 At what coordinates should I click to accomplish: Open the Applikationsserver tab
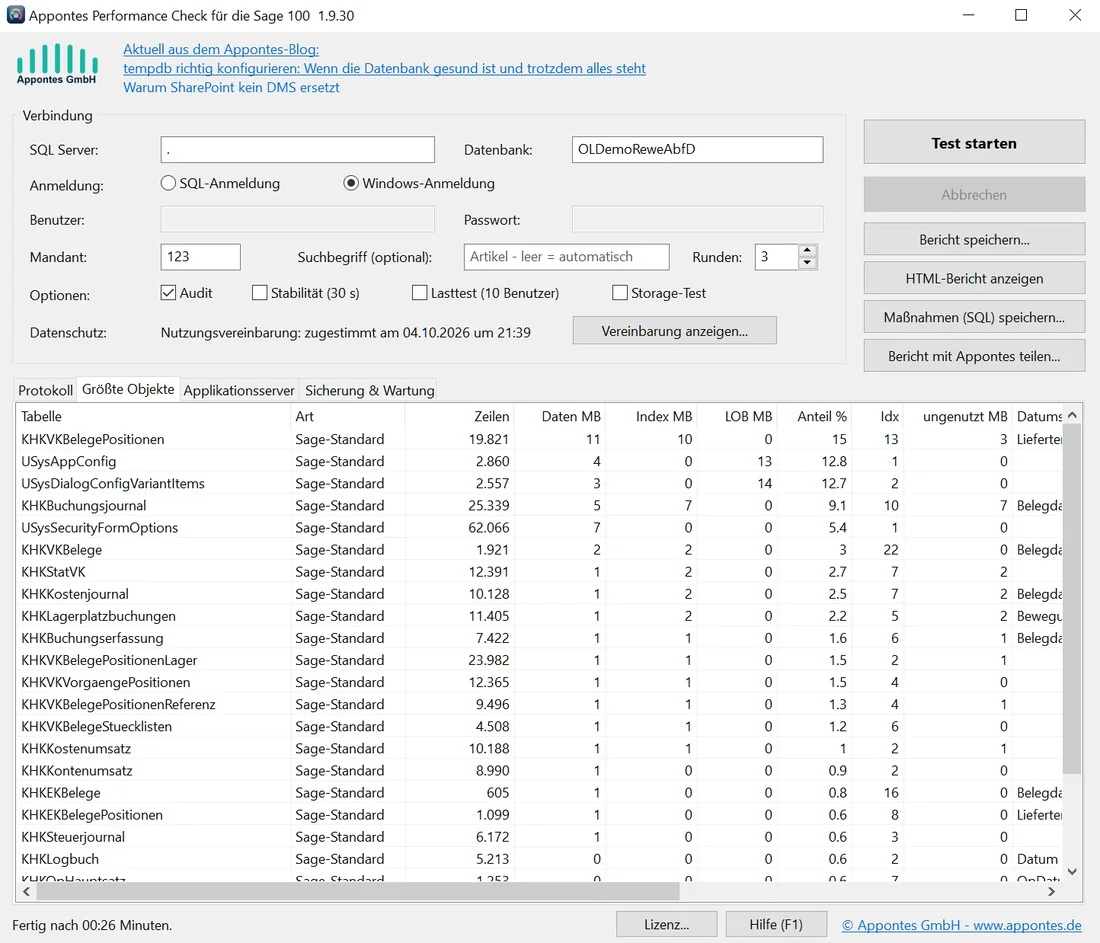point(239,390)
